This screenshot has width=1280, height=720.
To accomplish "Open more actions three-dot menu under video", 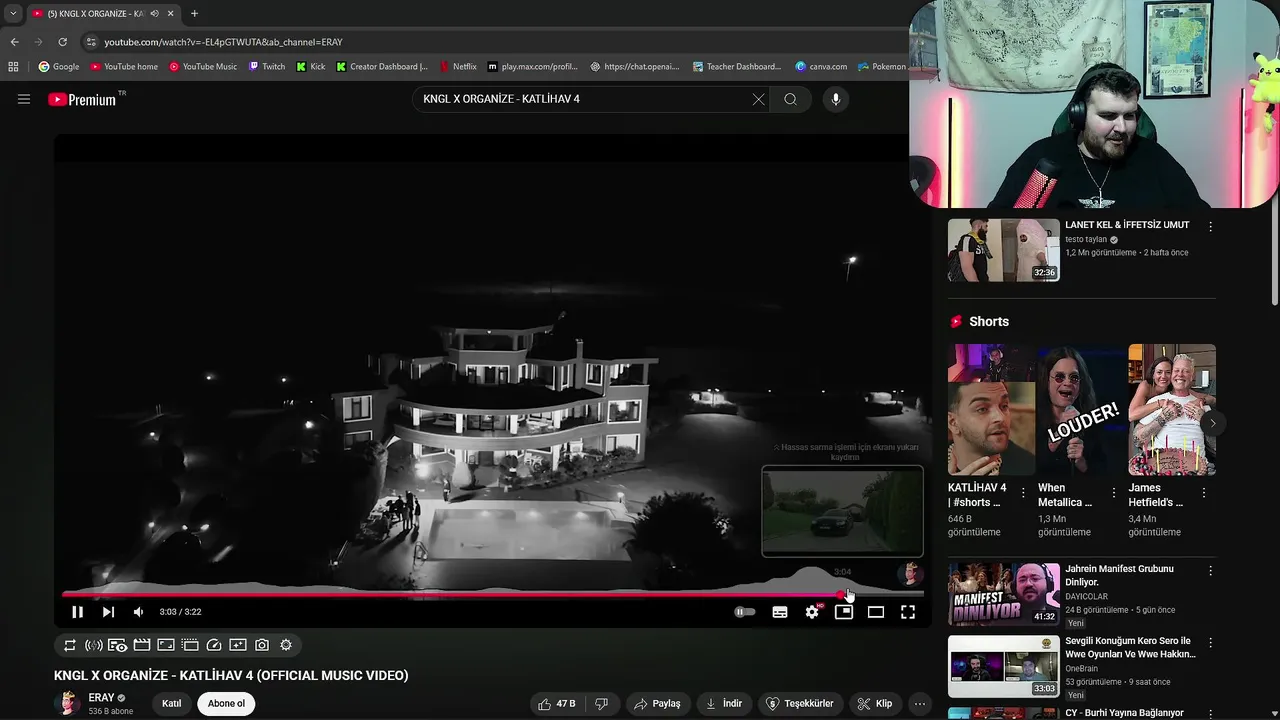I will [x=920, y=704].
